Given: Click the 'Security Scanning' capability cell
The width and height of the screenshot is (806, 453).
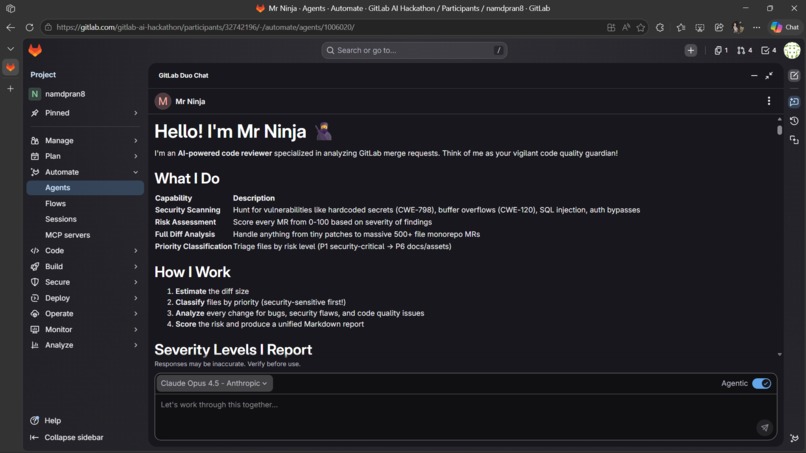Looking at the screenshot, I should pos(188,210).
